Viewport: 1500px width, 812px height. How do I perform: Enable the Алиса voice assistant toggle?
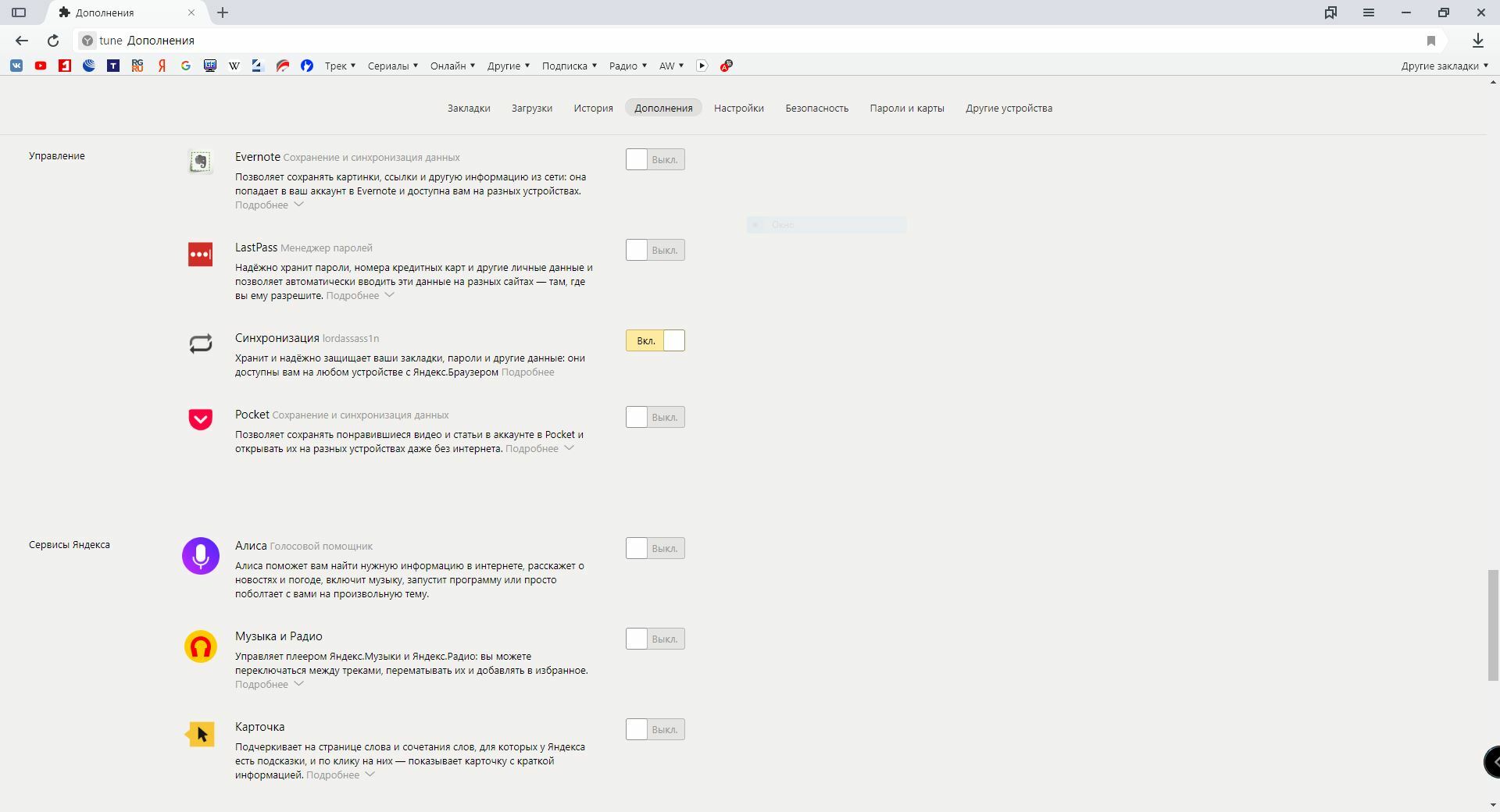click(x=655, y=548)
